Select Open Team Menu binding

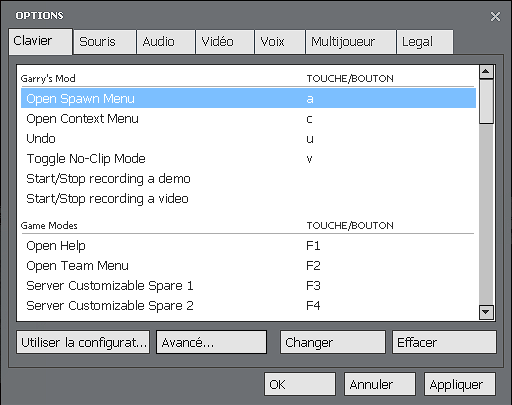click(x=248, y=266)
